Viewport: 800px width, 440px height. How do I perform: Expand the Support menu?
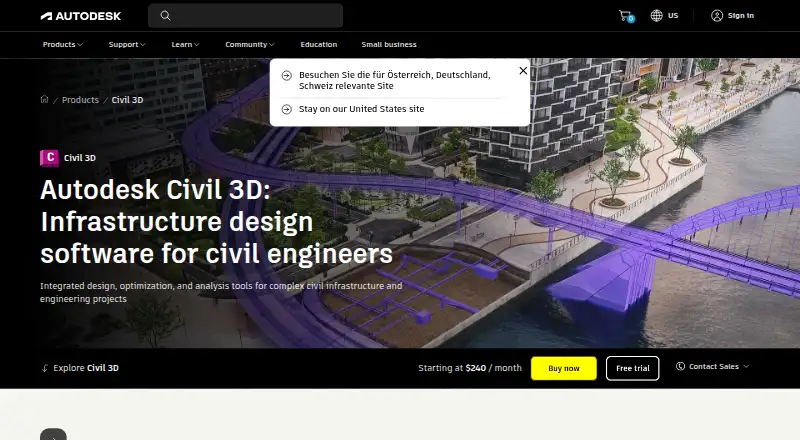pos(127,45)
